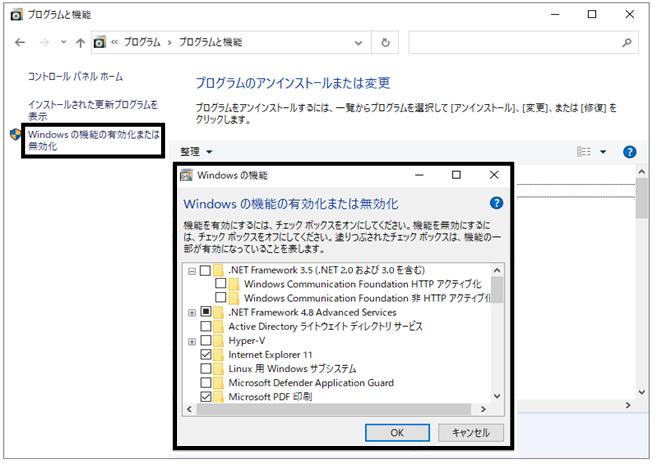Click OK in the Windows の機能 dialog
Screen dimensions: 657x466
(397, 432)
